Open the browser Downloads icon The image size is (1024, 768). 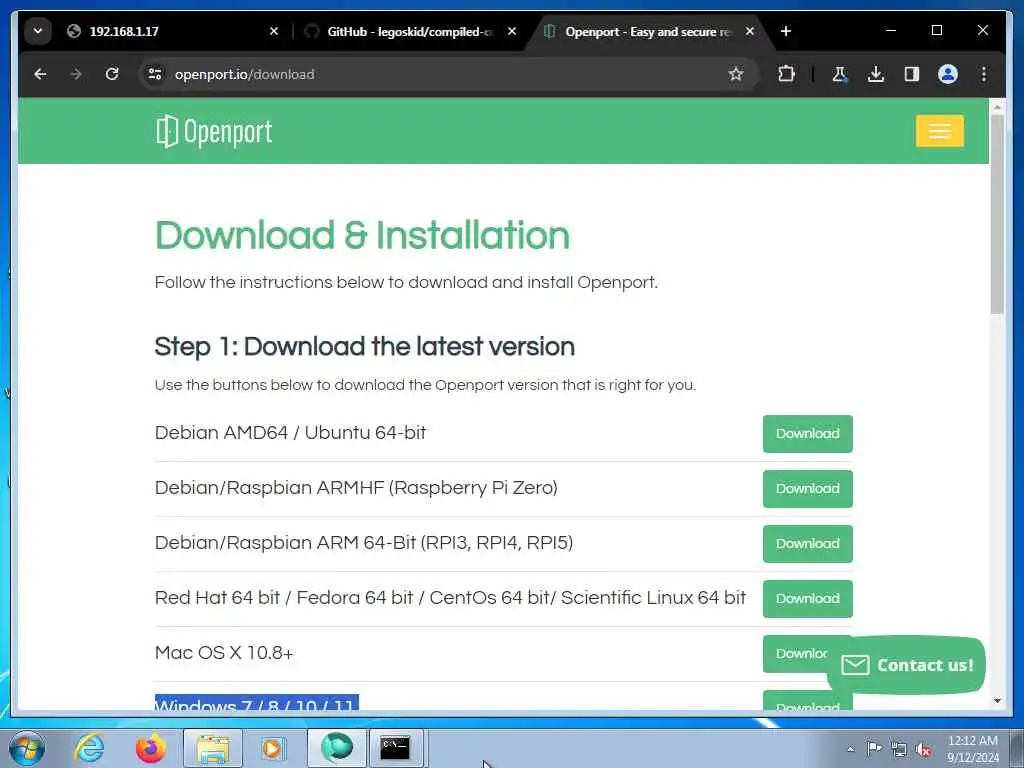pos(876,74)
